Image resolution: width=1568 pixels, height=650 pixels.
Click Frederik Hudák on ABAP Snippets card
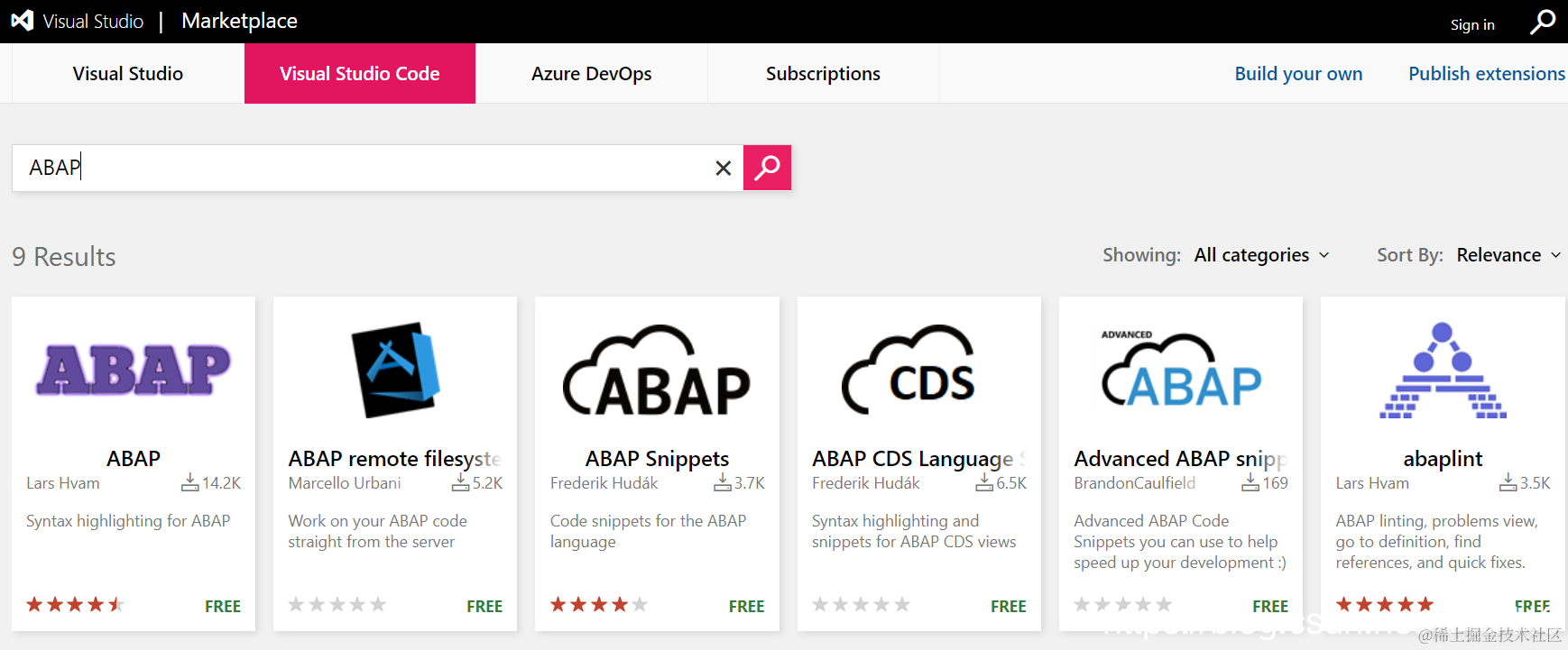604,483
